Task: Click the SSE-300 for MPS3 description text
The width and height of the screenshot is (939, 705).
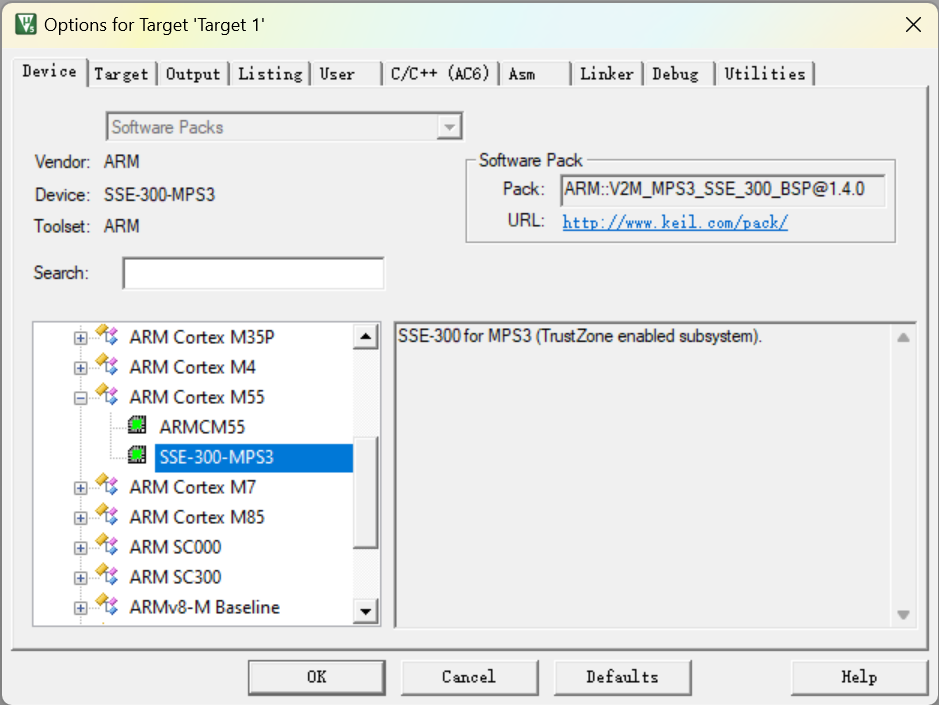Action: click(x=580, y=336)
